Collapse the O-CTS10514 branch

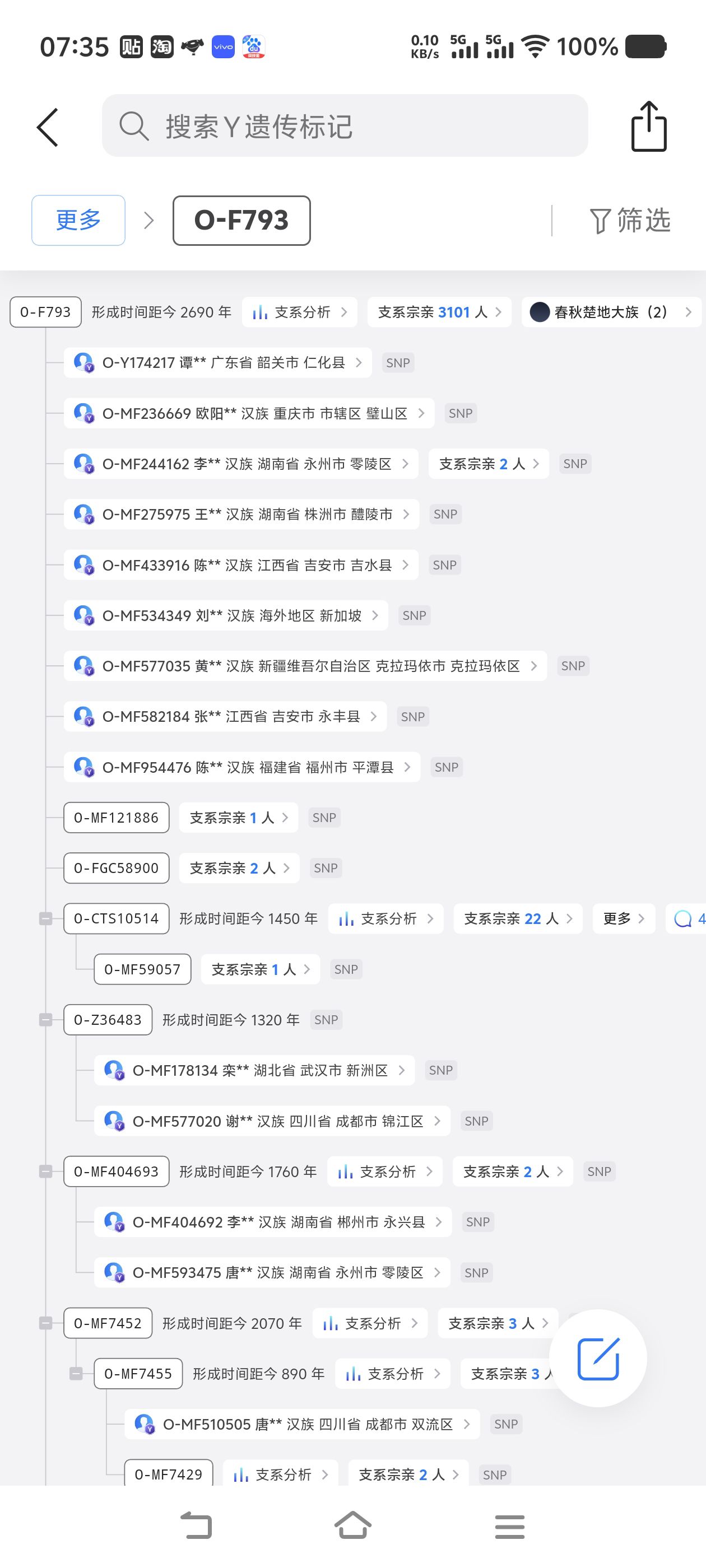[46, 918]
